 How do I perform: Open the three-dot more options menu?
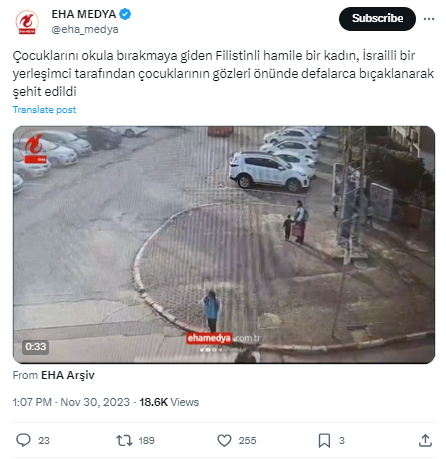click(x=429, y=19)
